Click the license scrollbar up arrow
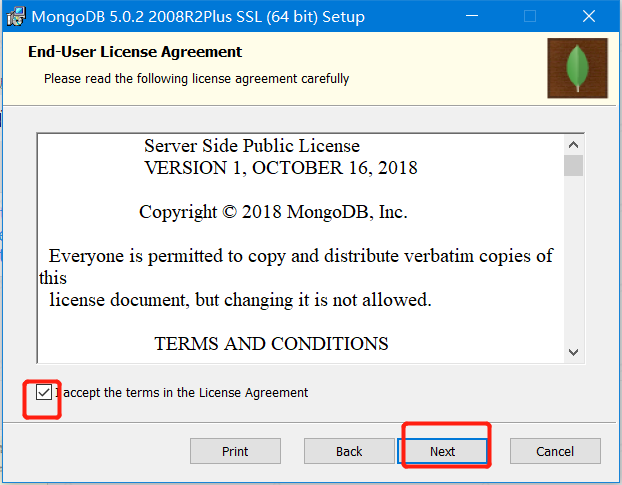The height and width of the screenshot is (485, 622). [x=573, y=145]
